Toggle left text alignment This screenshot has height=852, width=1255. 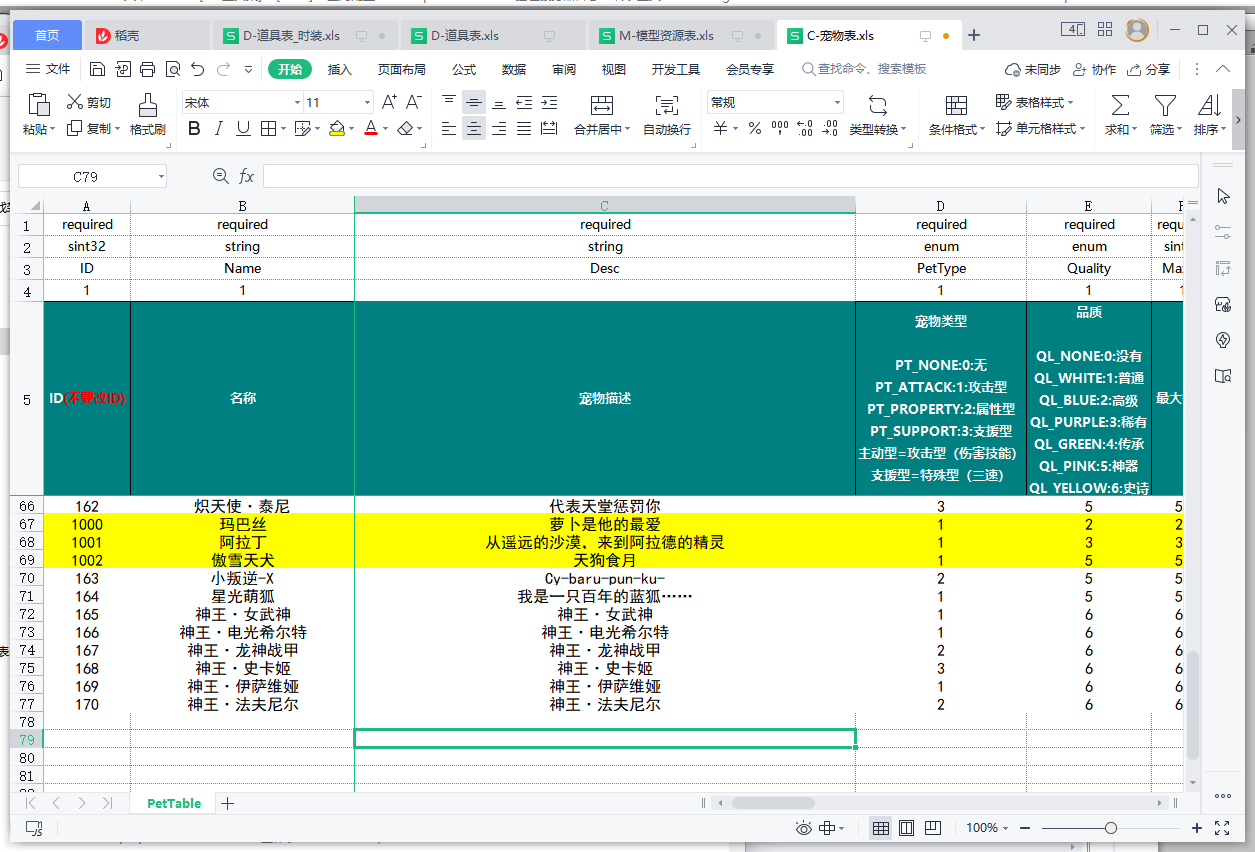pyautogui.click(x=449, y=128)
